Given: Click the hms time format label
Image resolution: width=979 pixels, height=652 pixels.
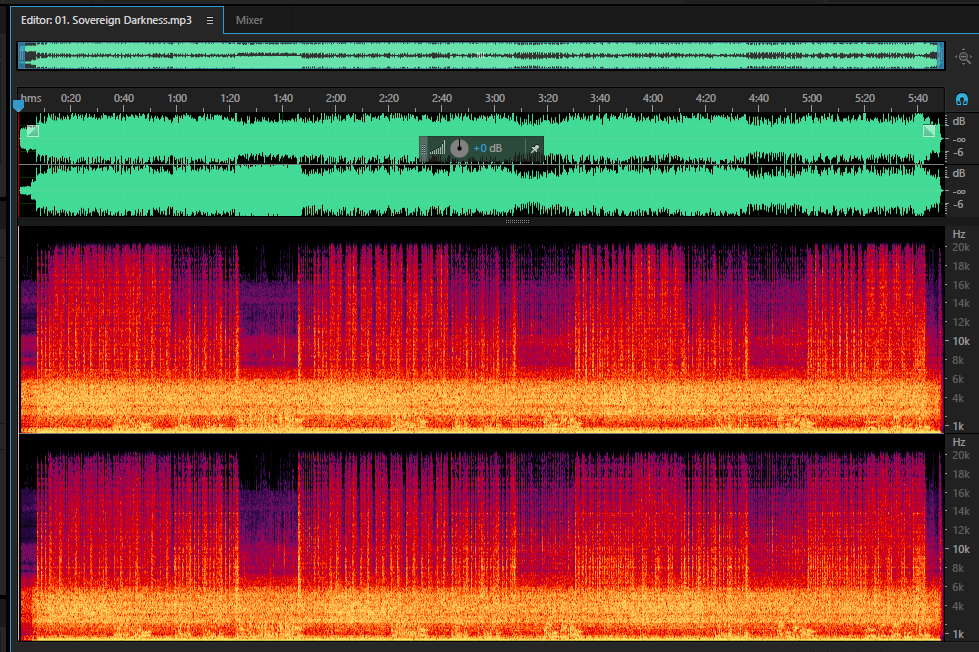Looking at the screenshot, I should (31, 98).
